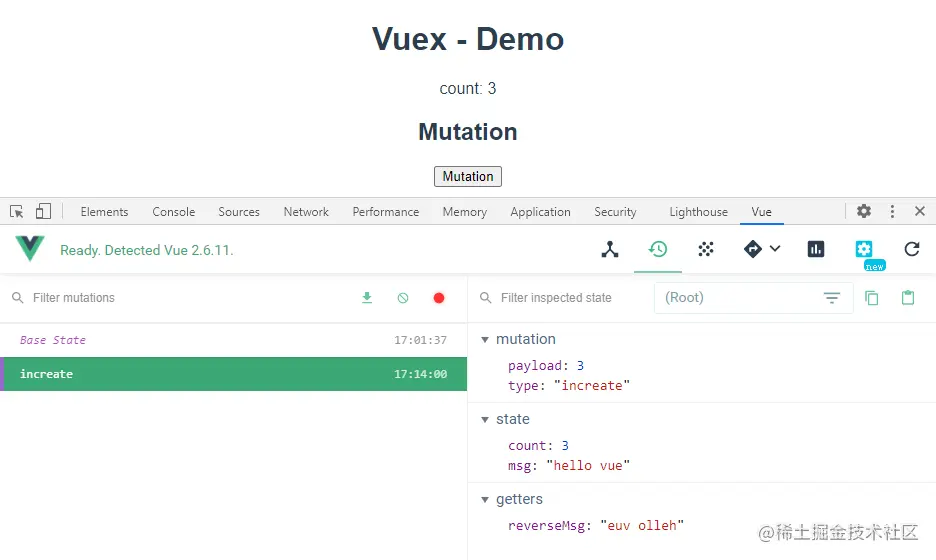Select the increate mutation entry
936x560 pixels.
click(233, 374)
